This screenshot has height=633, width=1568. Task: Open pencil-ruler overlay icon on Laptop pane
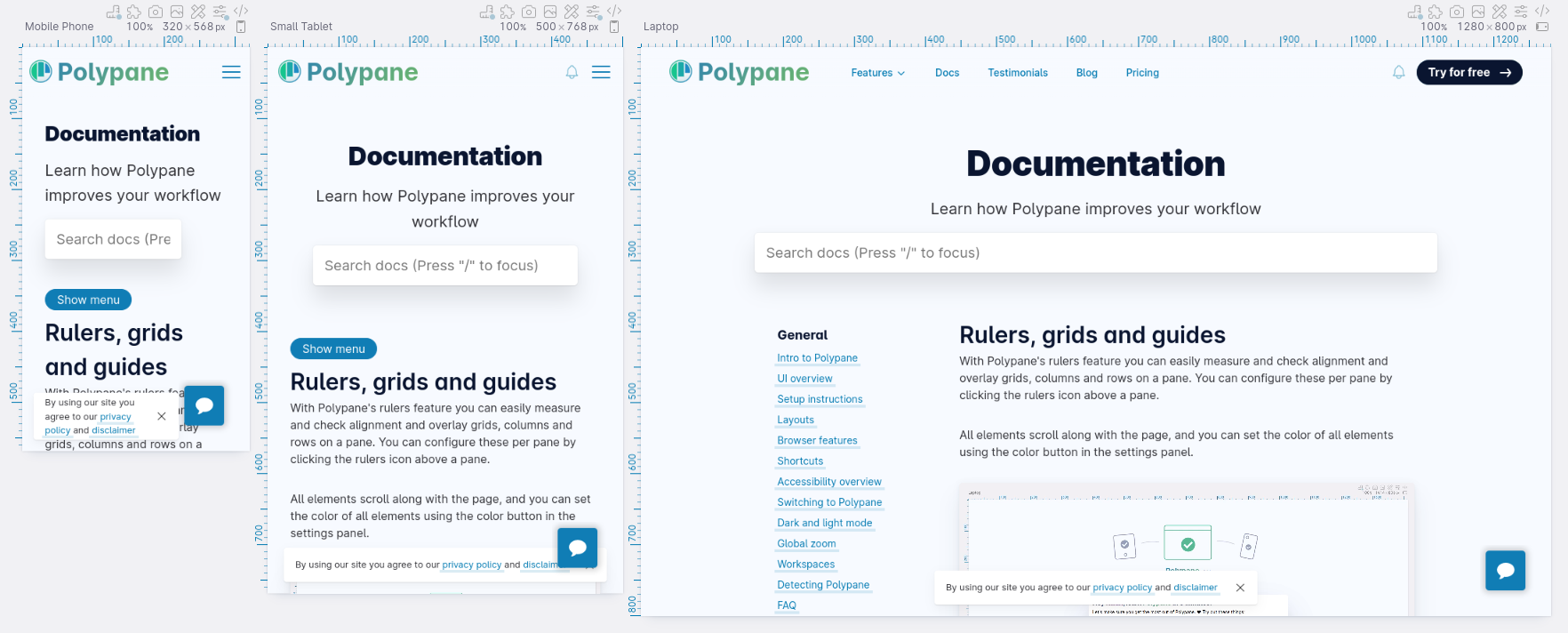pyautogui.click(x=1500, y=12)
